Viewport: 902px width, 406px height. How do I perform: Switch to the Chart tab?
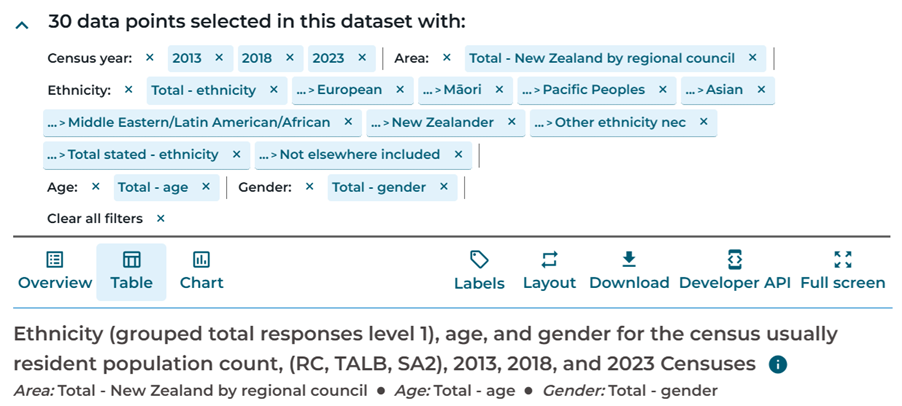[x=201, y=271]
